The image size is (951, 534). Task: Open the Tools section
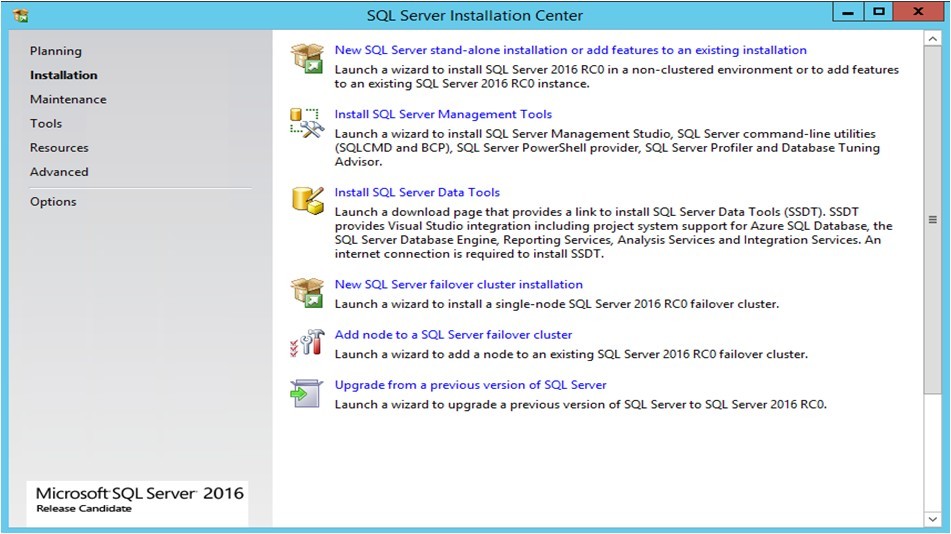point(46,124)
